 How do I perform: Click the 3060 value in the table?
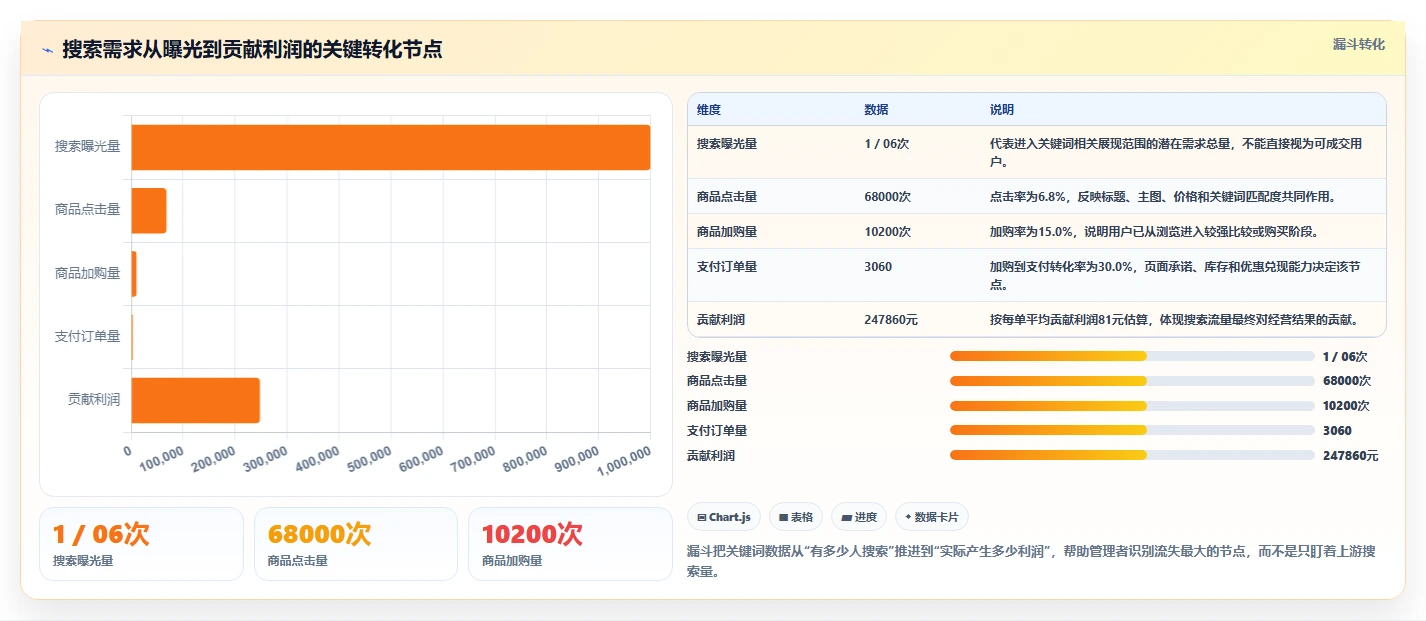(x=878, y=267)
